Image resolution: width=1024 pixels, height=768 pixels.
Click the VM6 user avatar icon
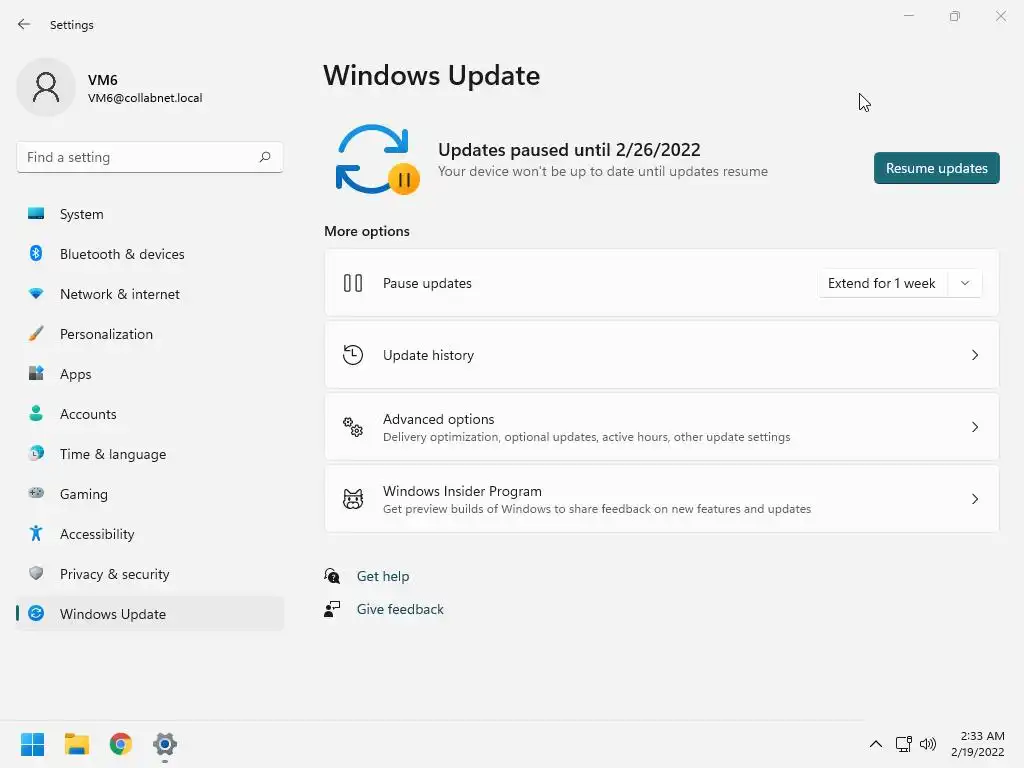tap(46, 87)
